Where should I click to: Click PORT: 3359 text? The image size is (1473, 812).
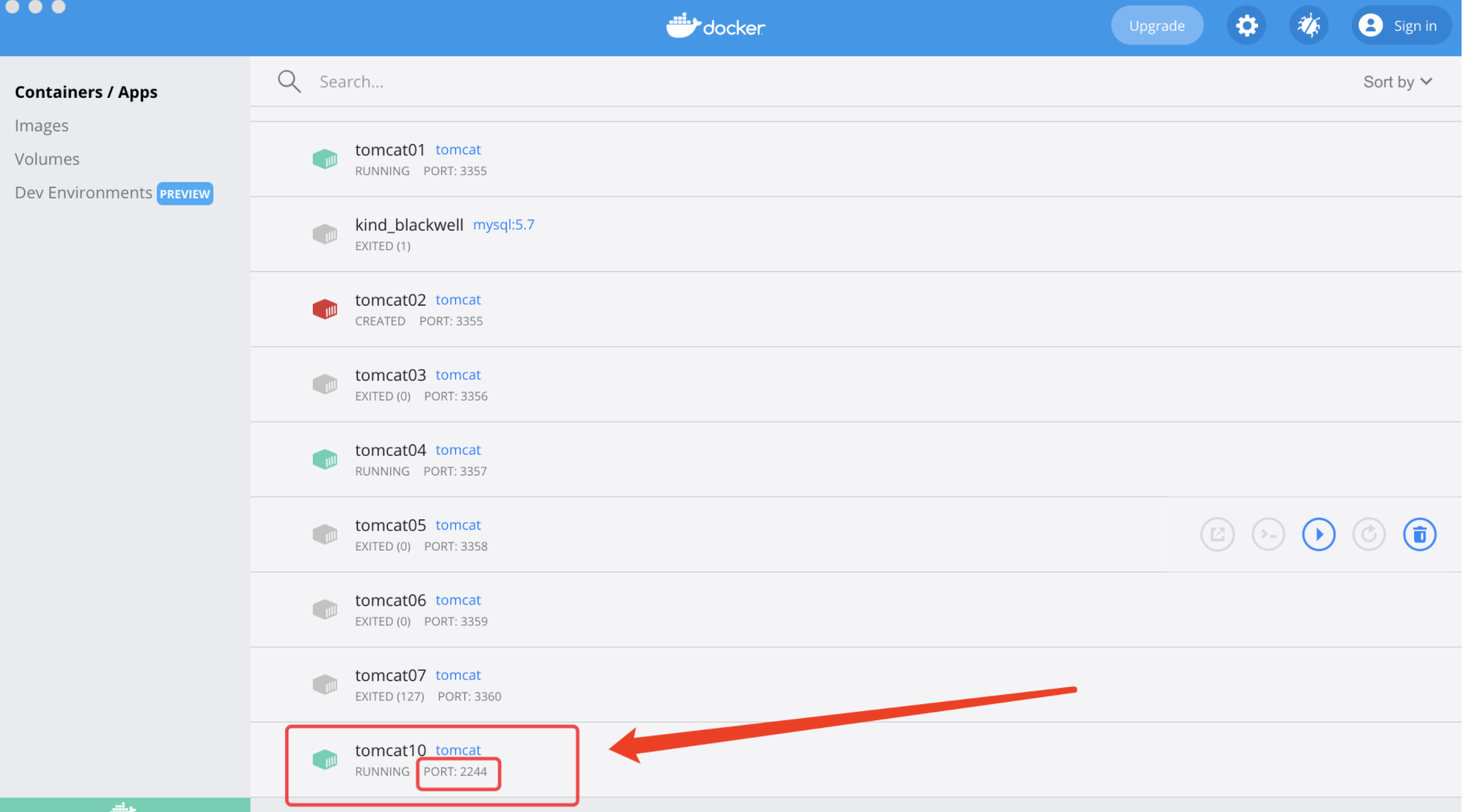tap(456, 622)
